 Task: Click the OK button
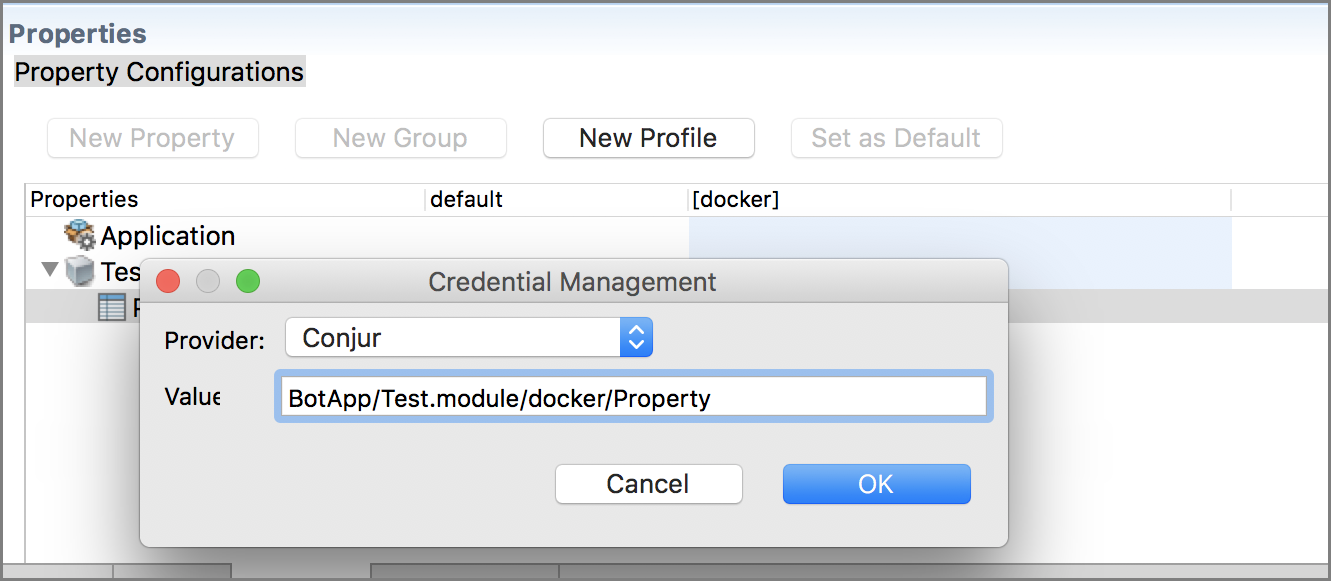(x=876, y=484)
